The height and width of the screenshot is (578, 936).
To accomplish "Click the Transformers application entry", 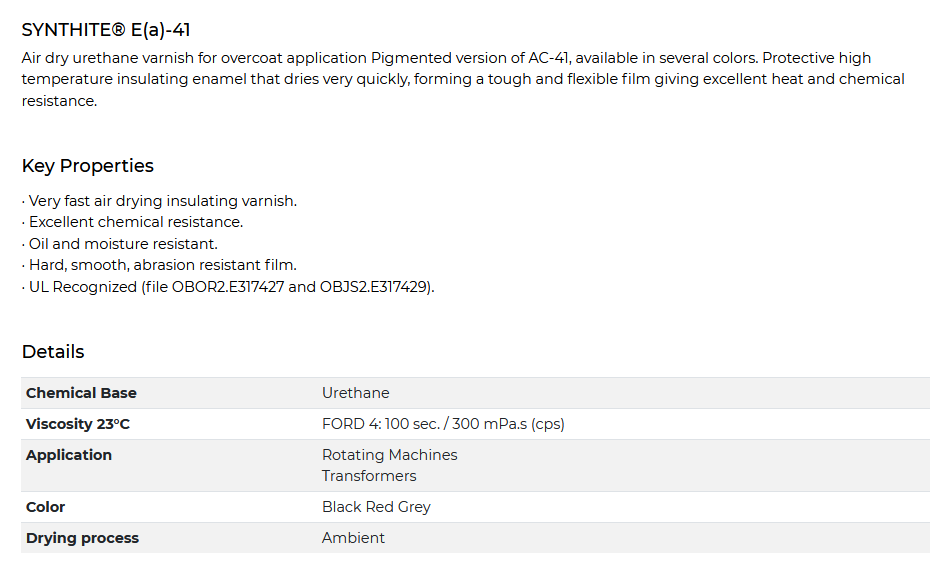I will pos(369,476).
